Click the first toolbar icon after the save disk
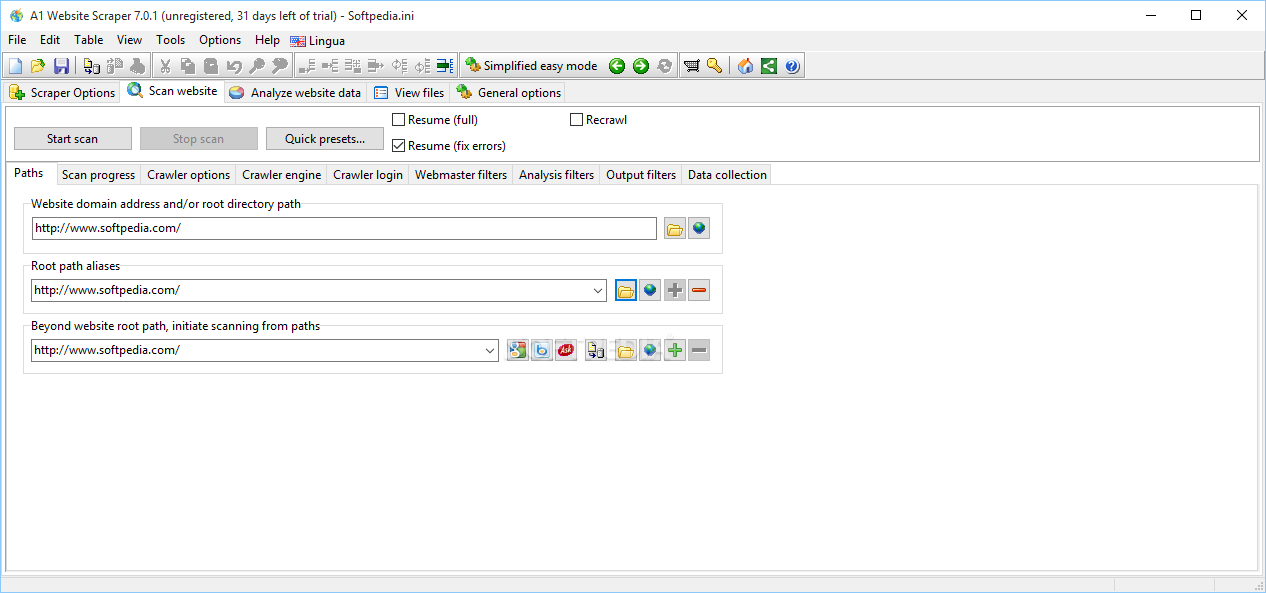The image size is (1266, 593). (x=91, y=66)
